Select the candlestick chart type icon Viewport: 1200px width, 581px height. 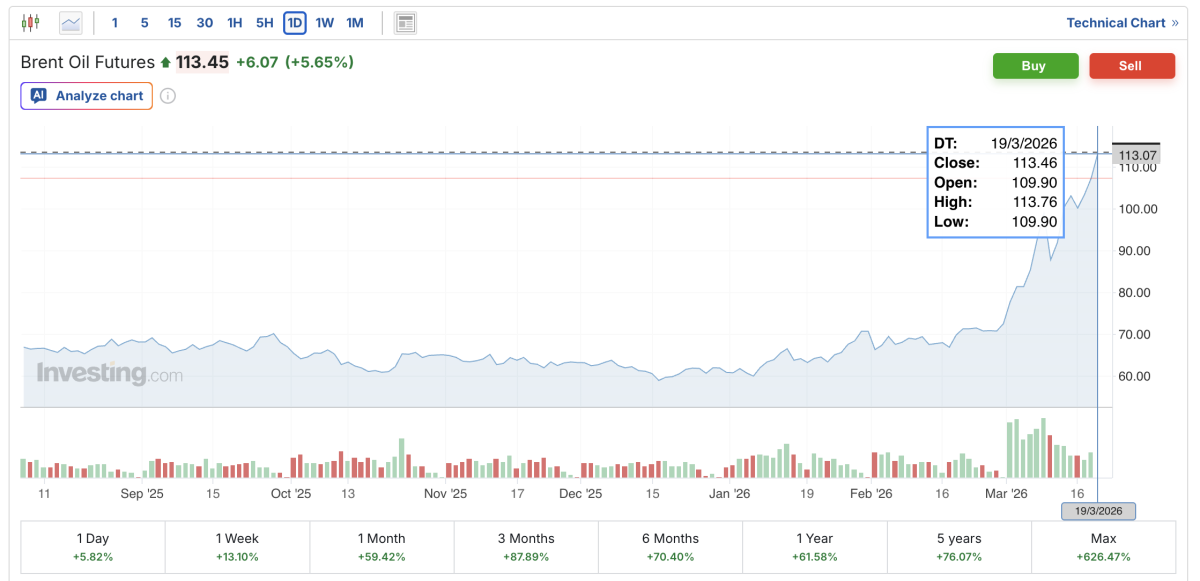[x=31, y=22]
